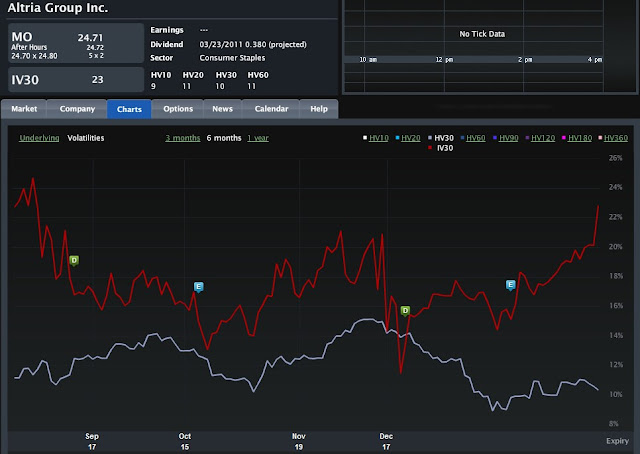The height and width of the screenshot is (454, 640).
Task: Click the first green dividend marker near September
Action: (x=73, y=260)
